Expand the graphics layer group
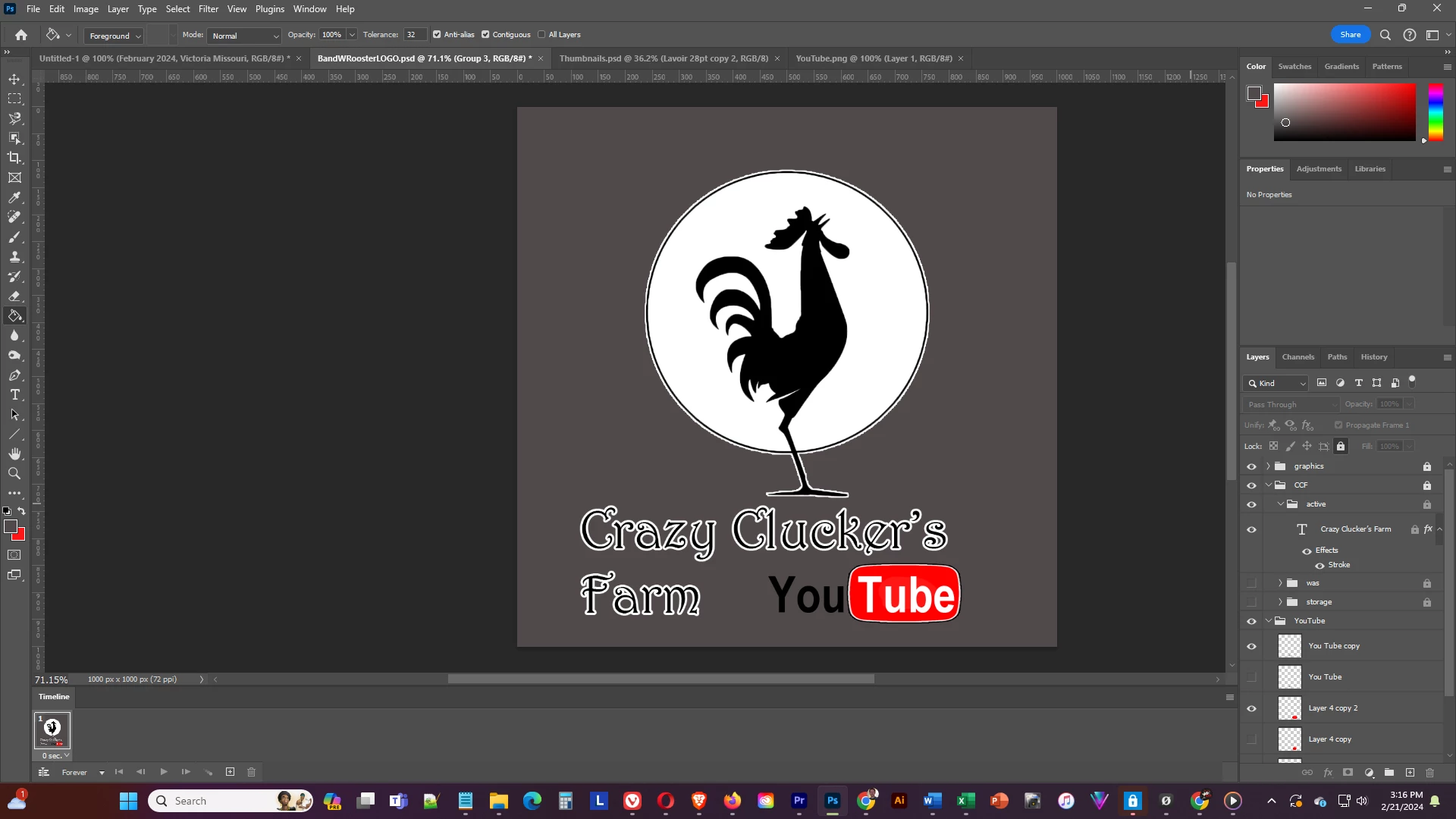The height and width of the screenshot is (819, 1456). (x=1268, y=466)
